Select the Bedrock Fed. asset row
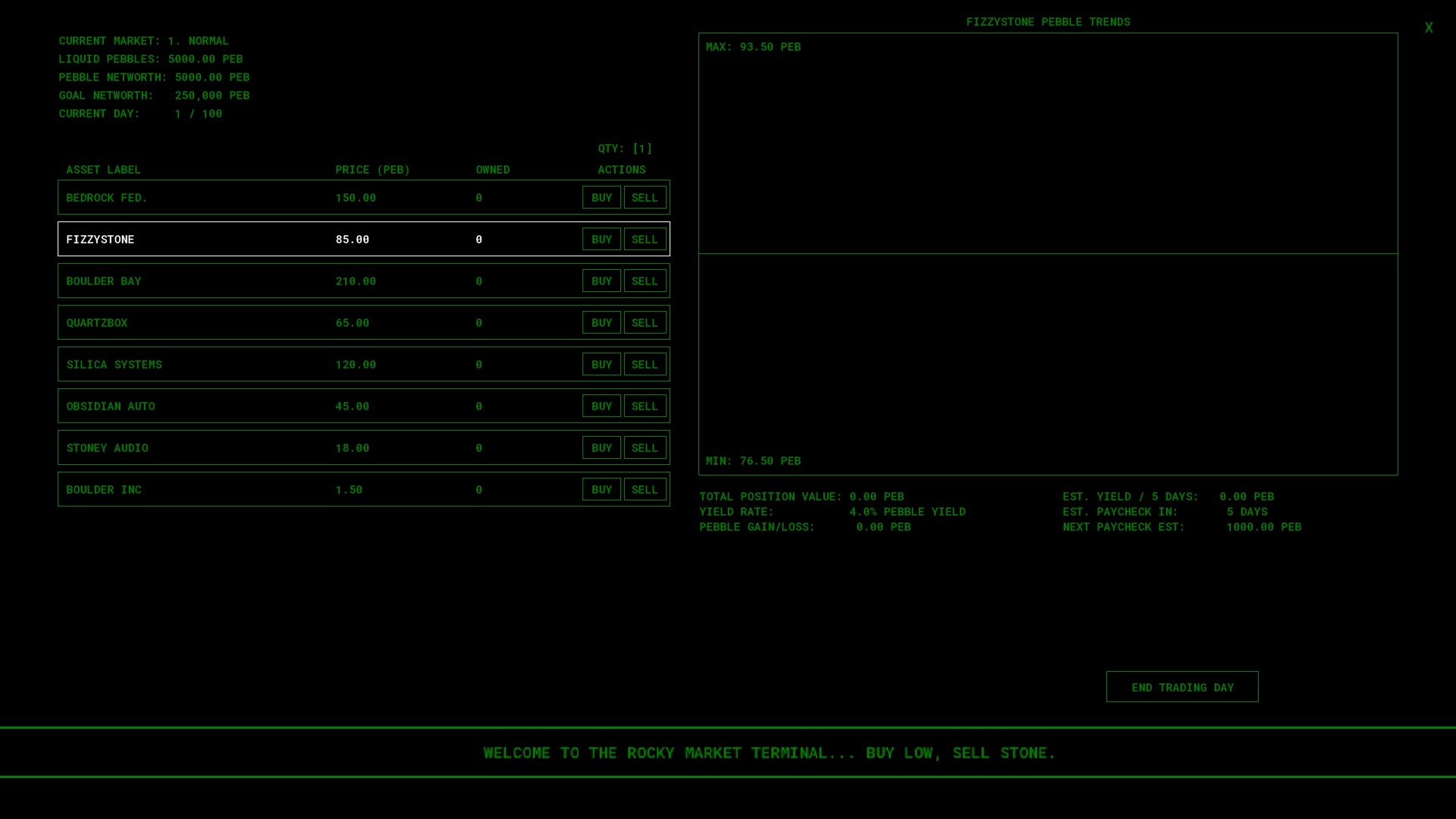1456x819 pixels. click(x=364, y=197)
